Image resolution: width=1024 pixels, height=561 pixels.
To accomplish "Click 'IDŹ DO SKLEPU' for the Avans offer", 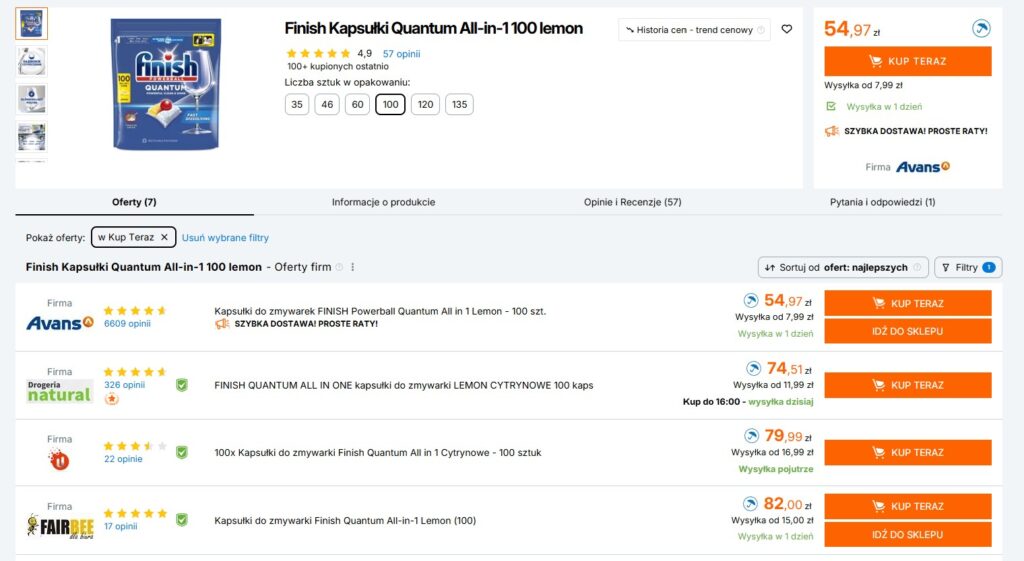I will tap(908, 331).
